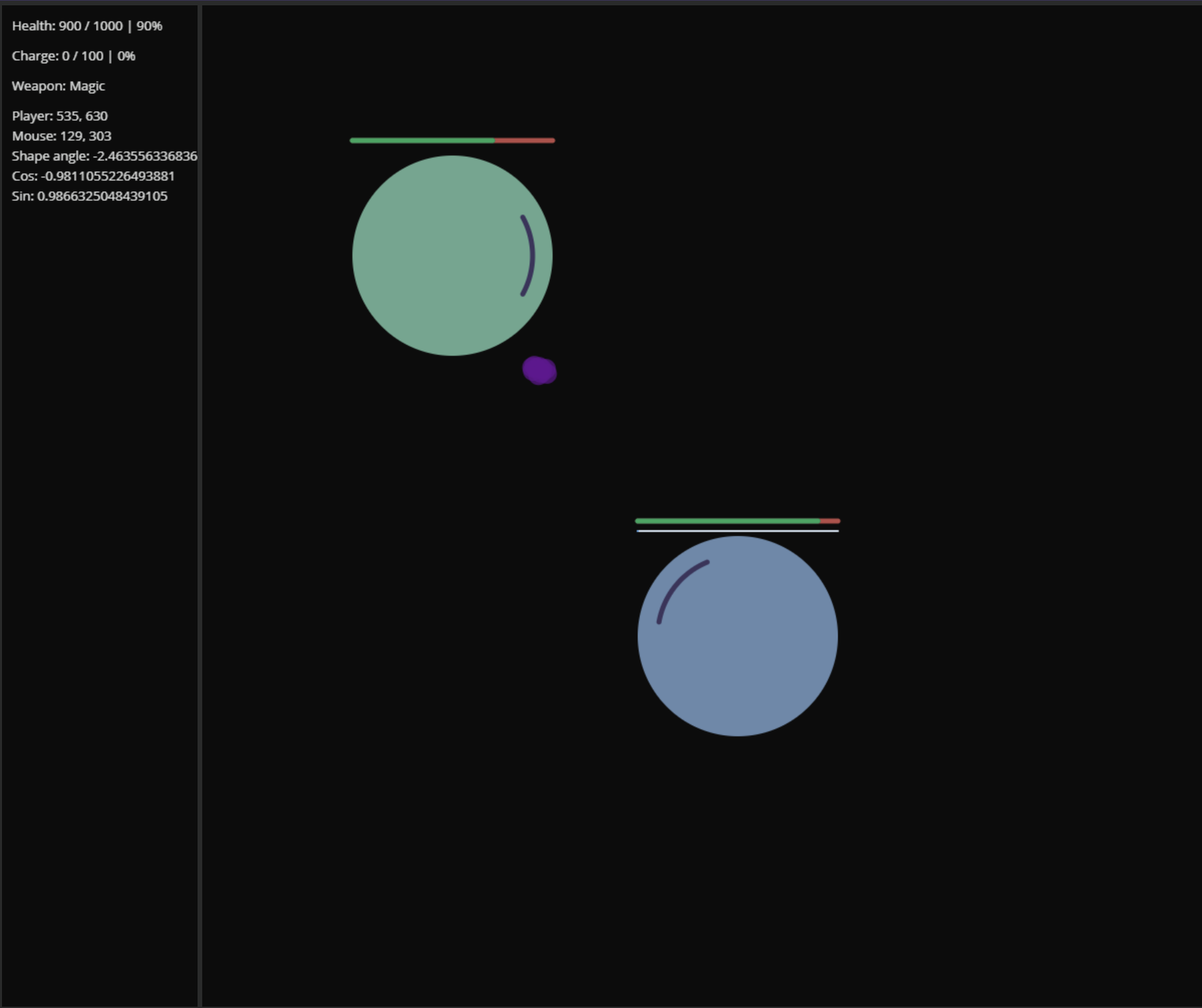Screen dimensions: 1202x1008
Task: Click the Cos value line
Action: click(x=93, y=176)
